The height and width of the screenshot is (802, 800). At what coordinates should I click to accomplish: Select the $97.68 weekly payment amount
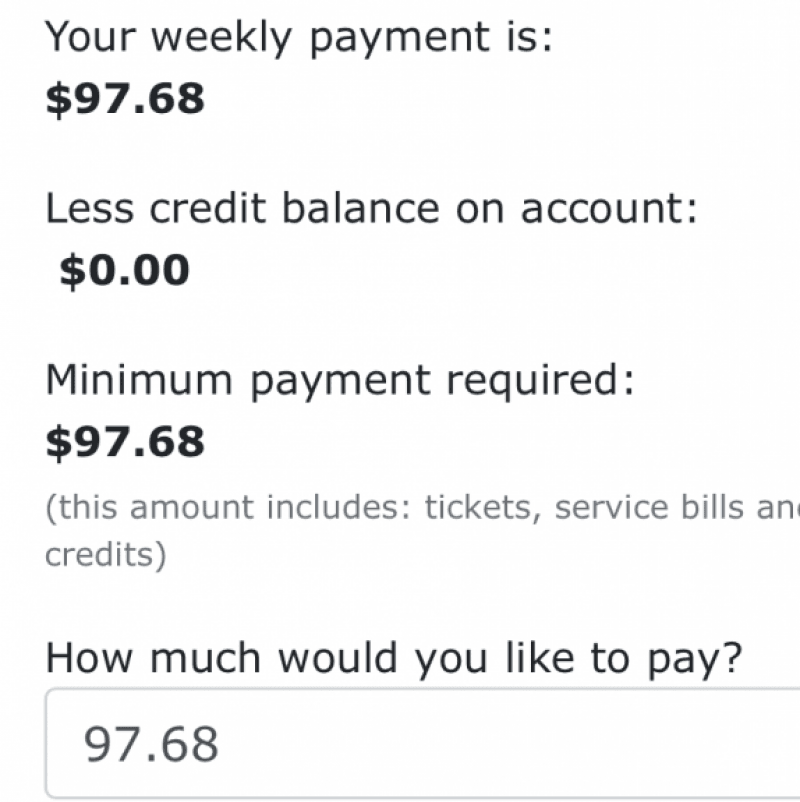[125, 99]
